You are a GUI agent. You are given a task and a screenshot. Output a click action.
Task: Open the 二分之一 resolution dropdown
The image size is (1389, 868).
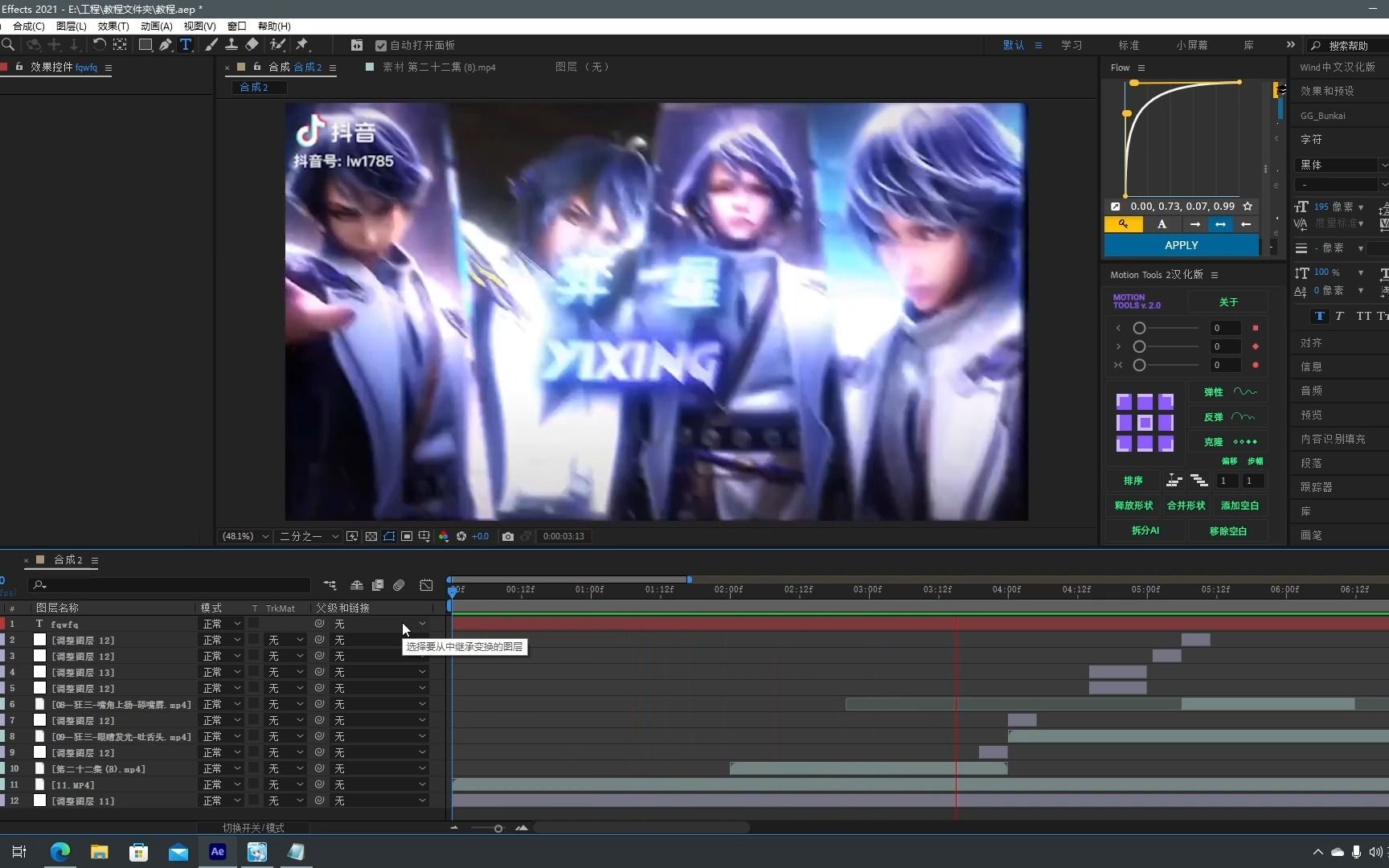click(x=309, y=536)
